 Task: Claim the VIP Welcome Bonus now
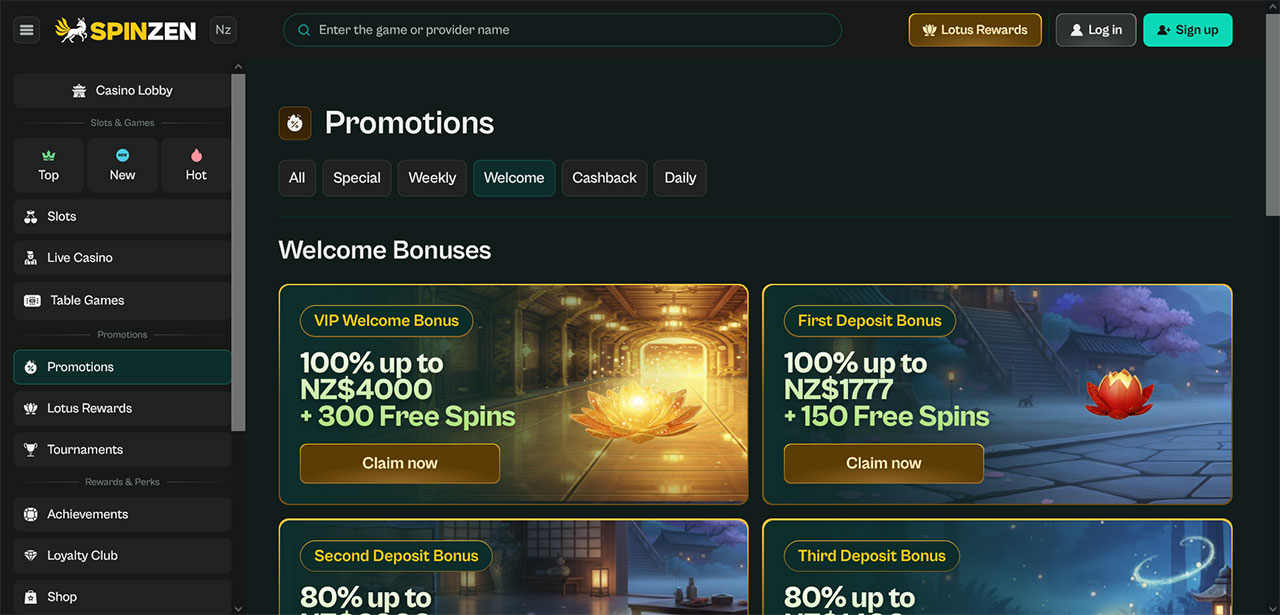400,463
